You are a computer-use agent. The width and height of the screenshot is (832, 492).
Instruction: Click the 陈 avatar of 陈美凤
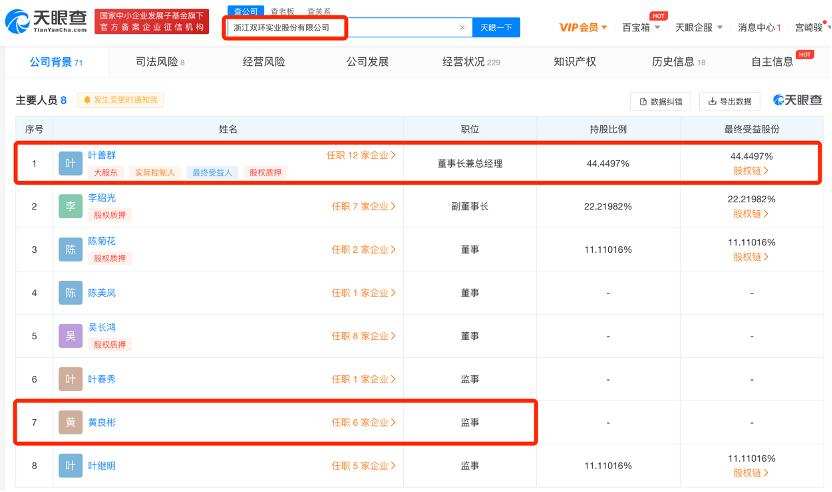pos(71,293)
